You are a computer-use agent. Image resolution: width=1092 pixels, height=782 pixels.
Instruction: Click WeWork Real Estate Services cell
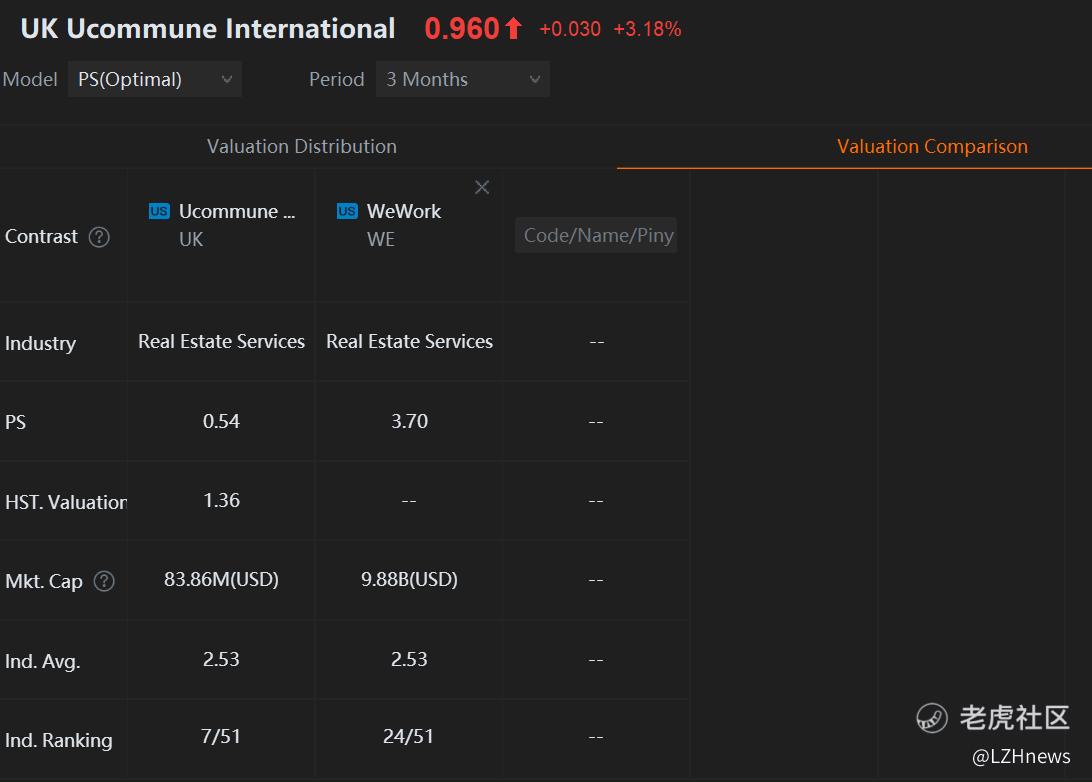pos(410,341)
